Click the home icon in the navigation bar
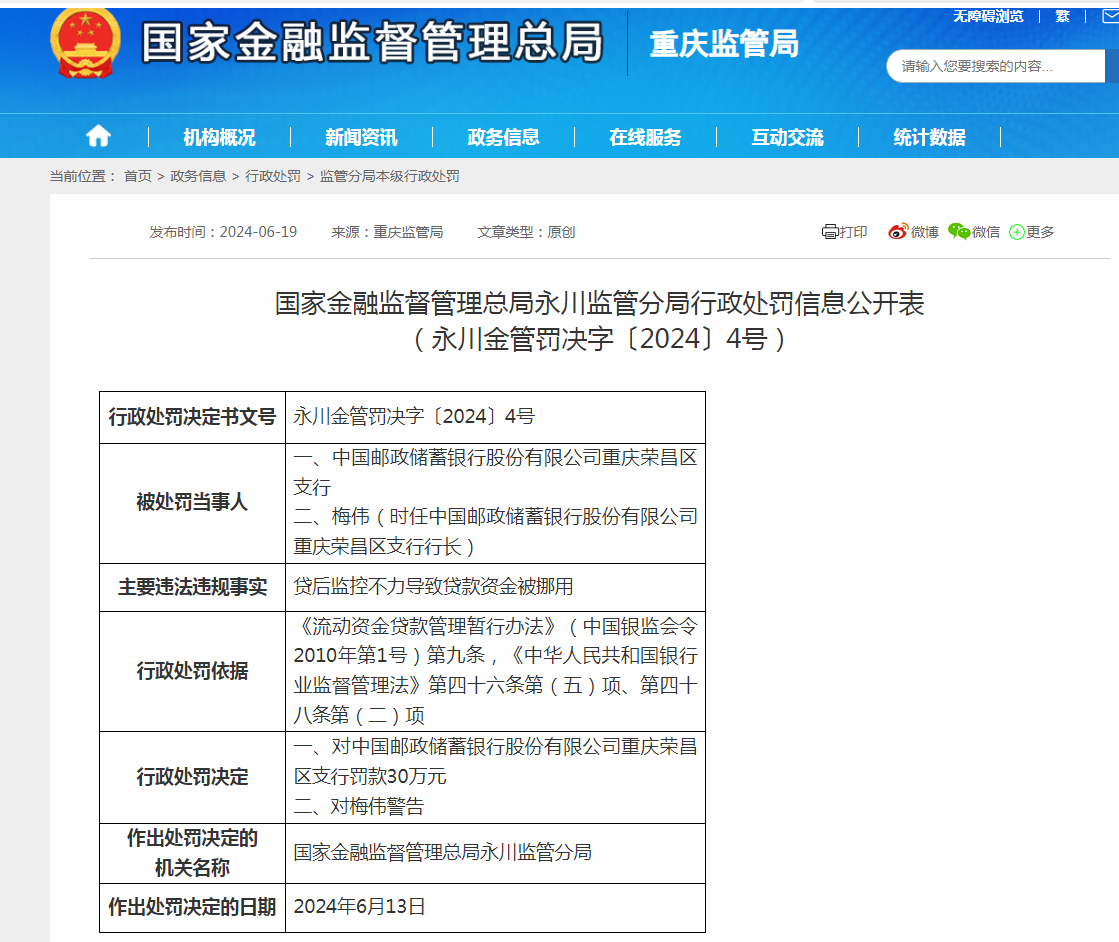 click(x=97, y=136)
